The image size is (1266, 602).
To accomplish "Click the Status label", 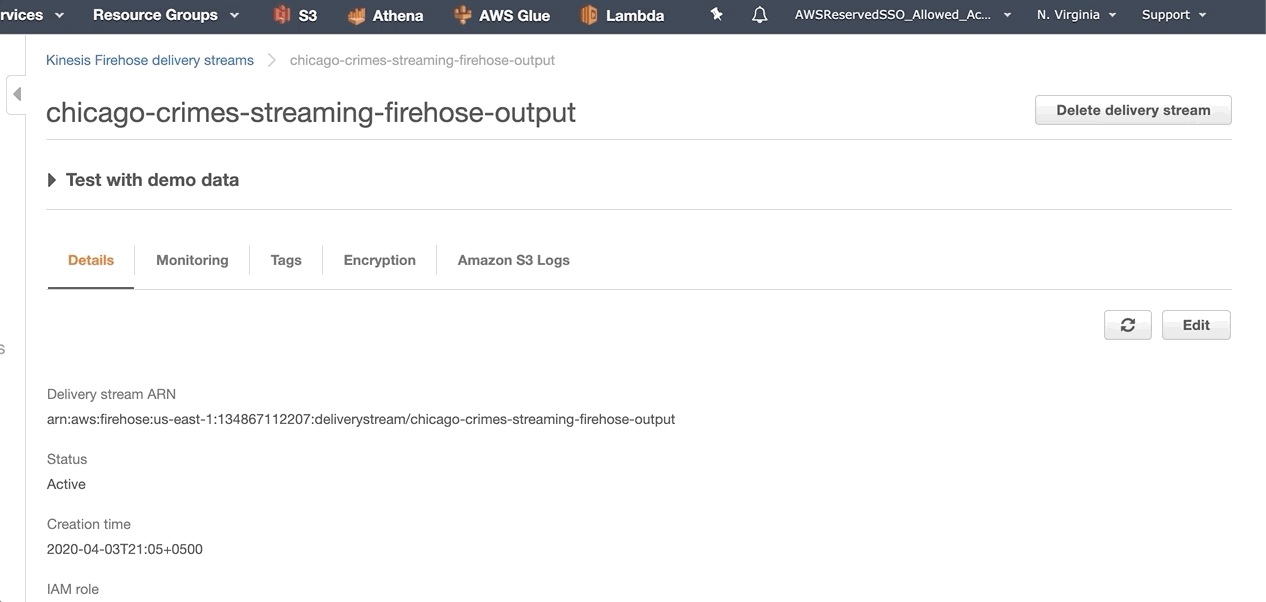I will (67, 459).
